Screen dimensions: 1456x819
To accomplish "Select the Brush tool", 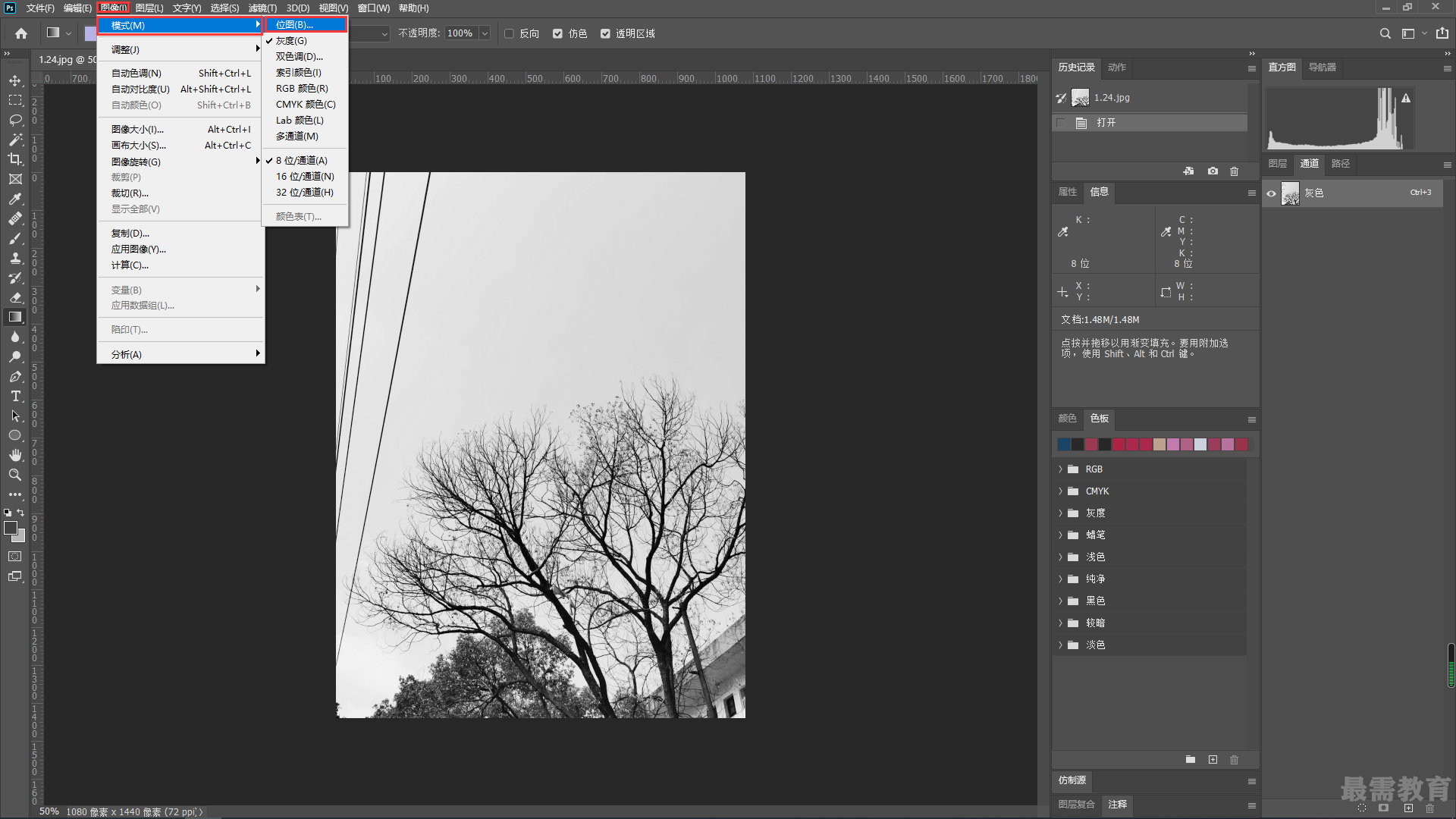I will point(15,238).
